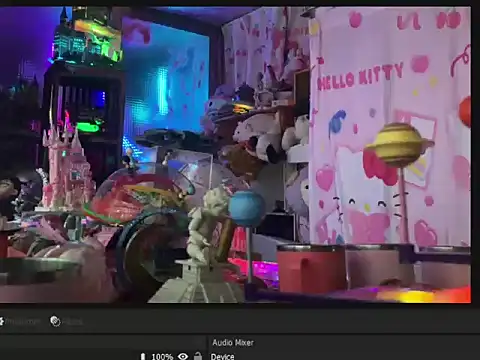This screenshot has width=480, height=360.
Task: Toggle the source lock icon
Action: point(198,356)
